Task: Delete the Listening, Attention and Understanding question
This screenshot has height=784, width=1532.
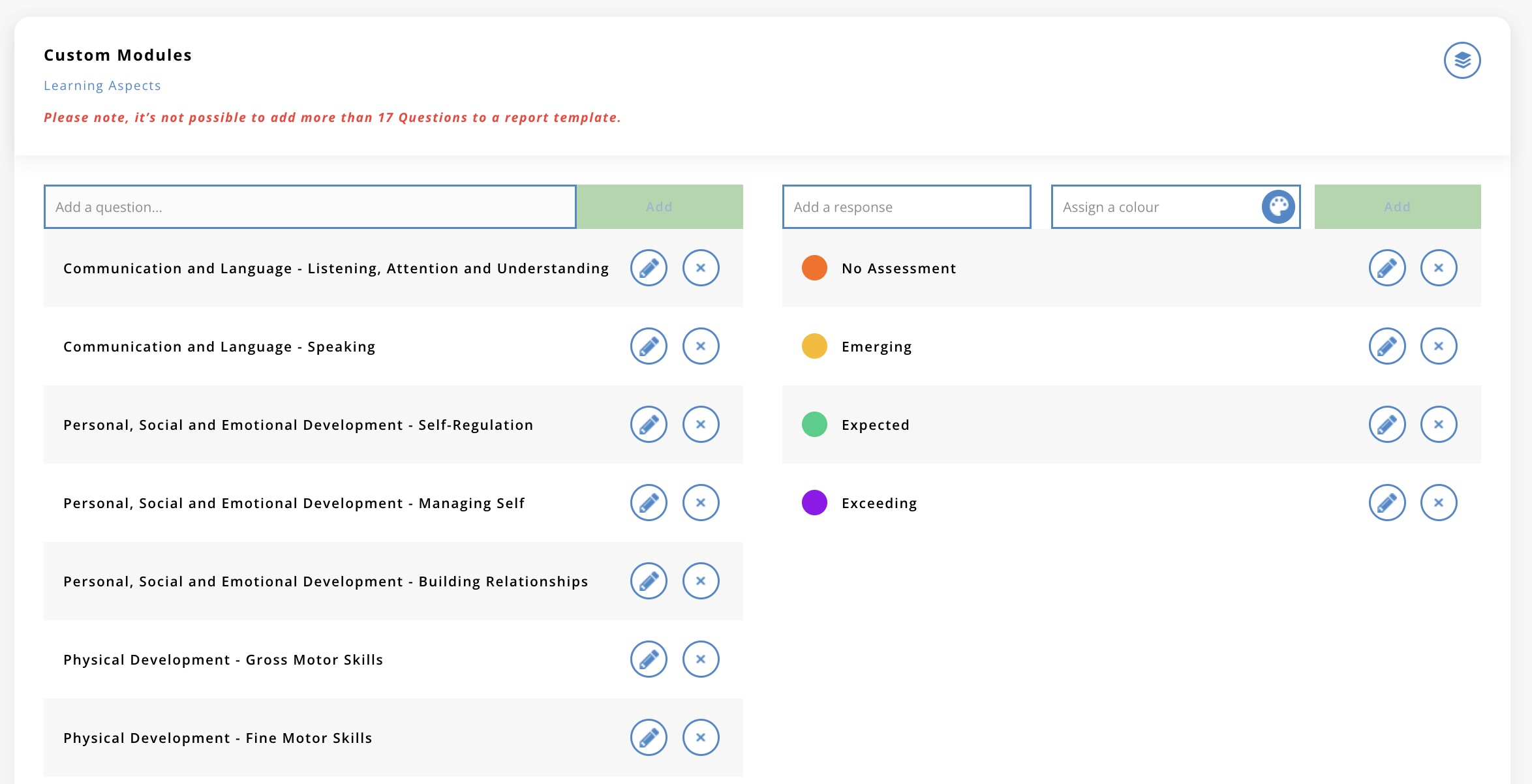Action: (x=701, y=268)
